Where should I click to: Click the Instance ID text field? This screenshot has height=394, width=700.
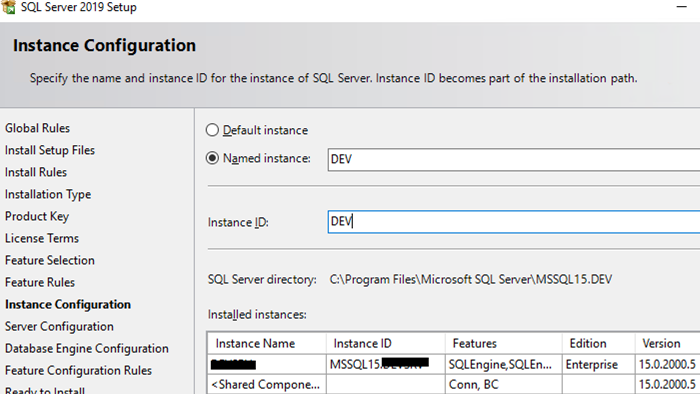point(513,222)
